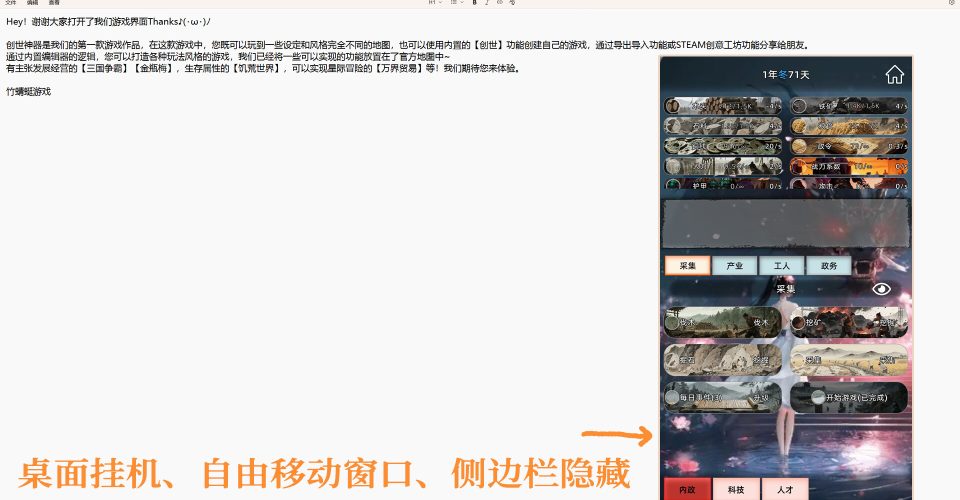Open the 编辑 menu

point(33,3)
